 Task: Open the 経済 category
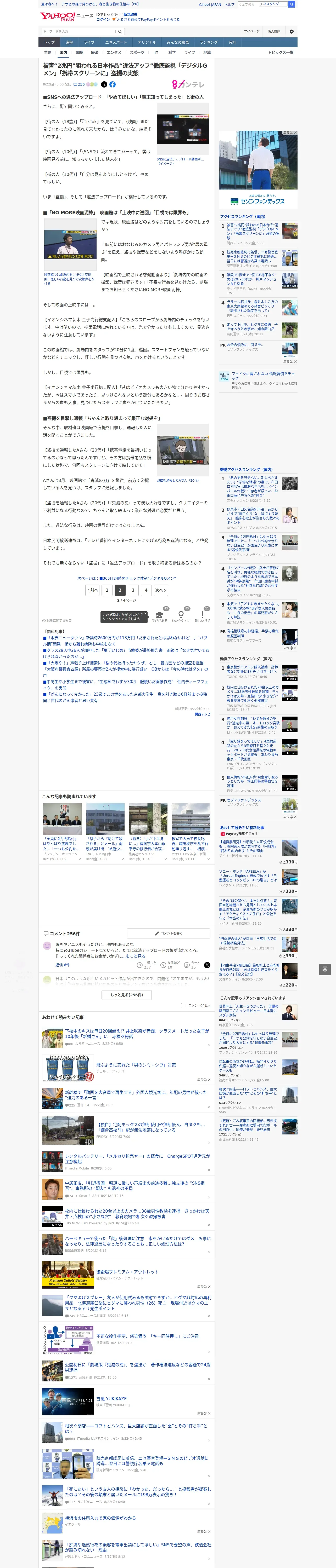94,52
